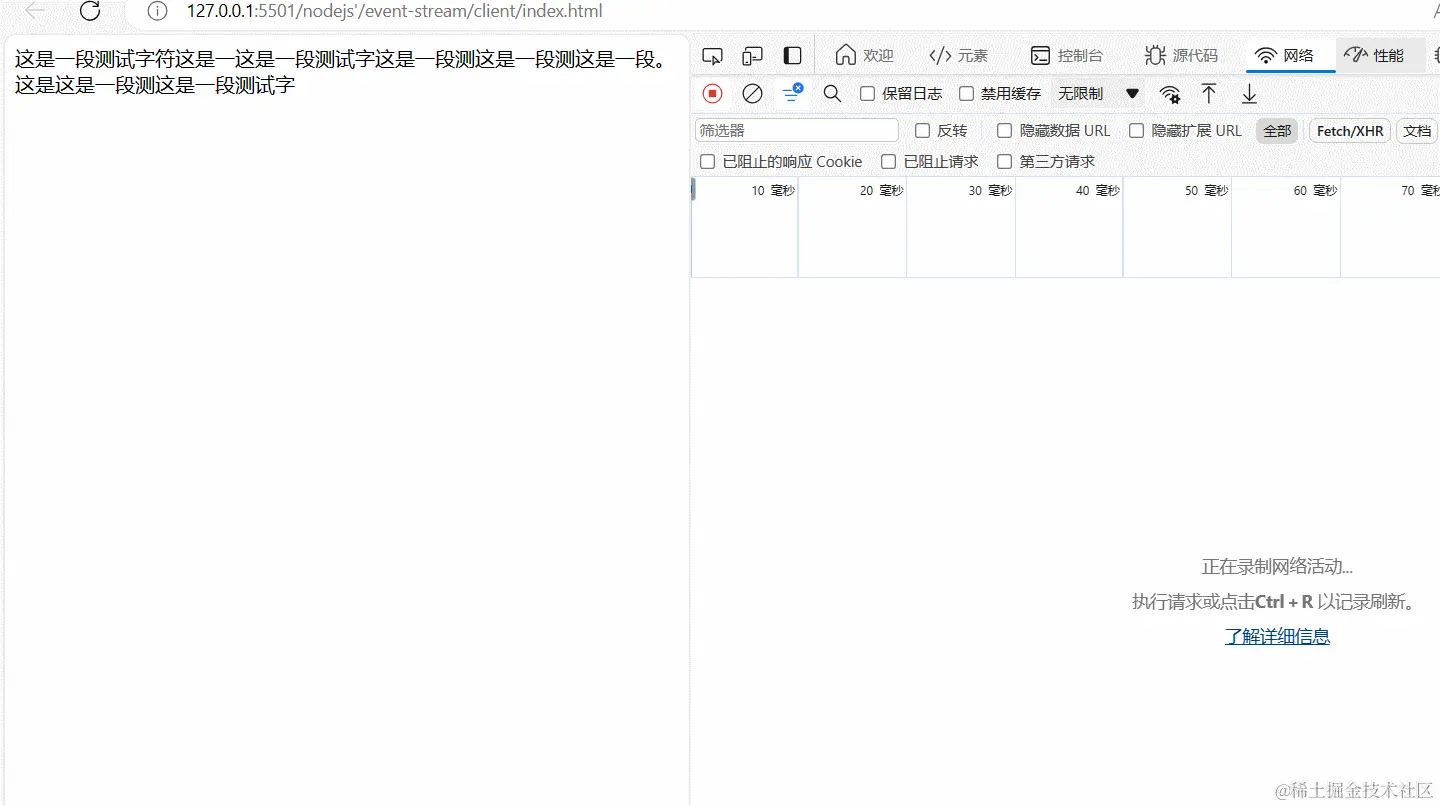The width and height of the screenshot is (1440, 806).
Task: Enable the 保留日志 option
Action: (866, 93)
